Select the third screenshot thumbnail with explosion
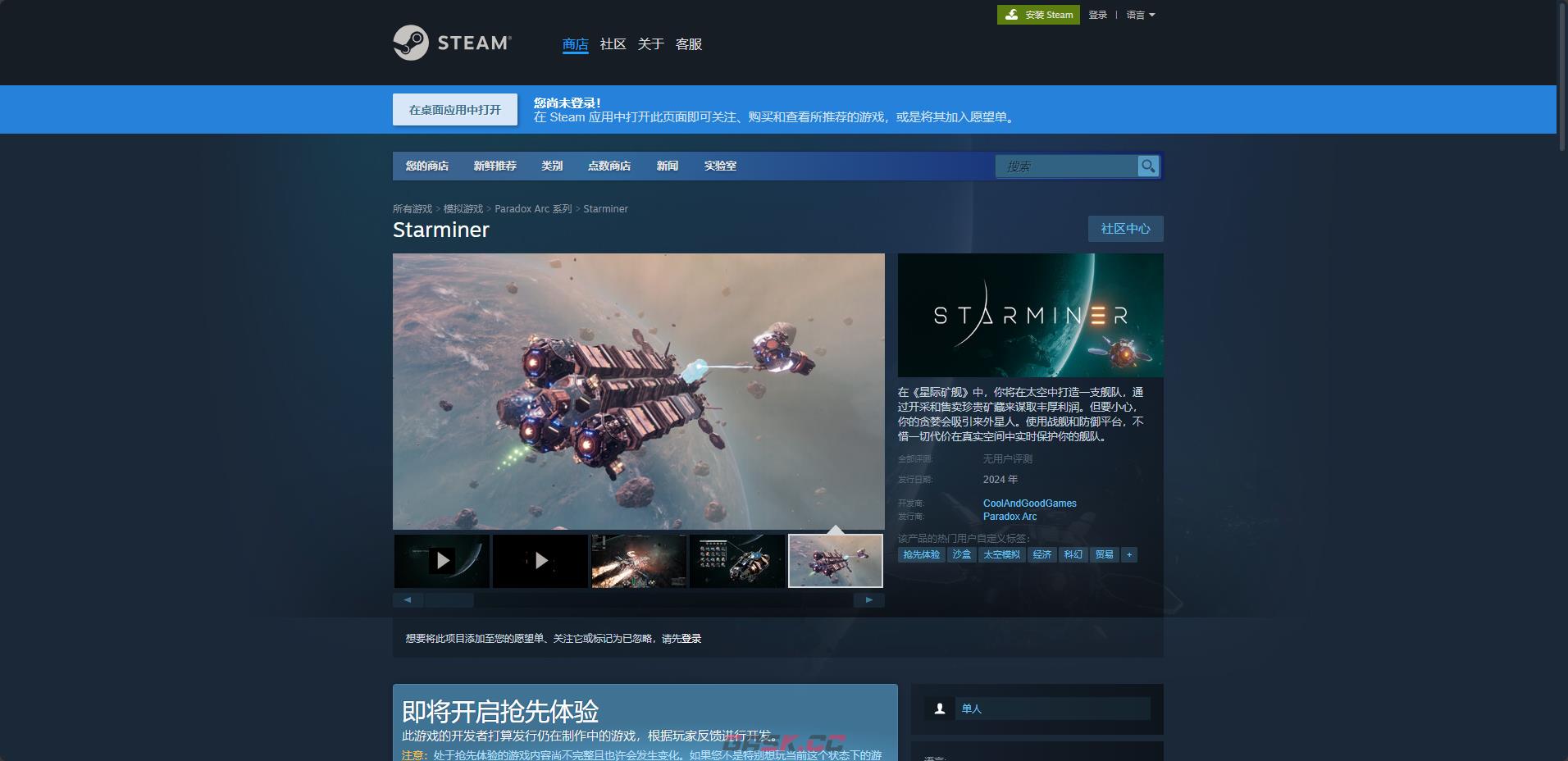1568x761 pixels. (x=639, y=561)
